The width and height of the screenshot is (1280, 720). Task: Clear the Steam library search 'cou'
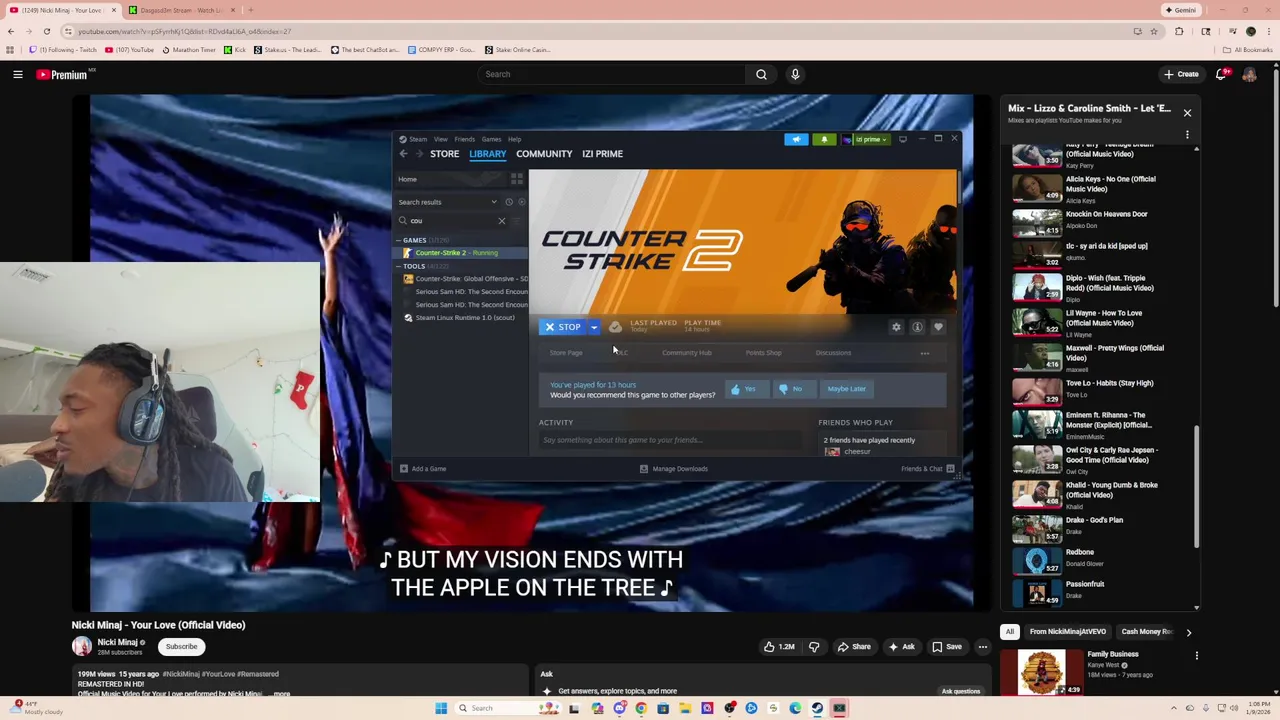coord(502,220)
